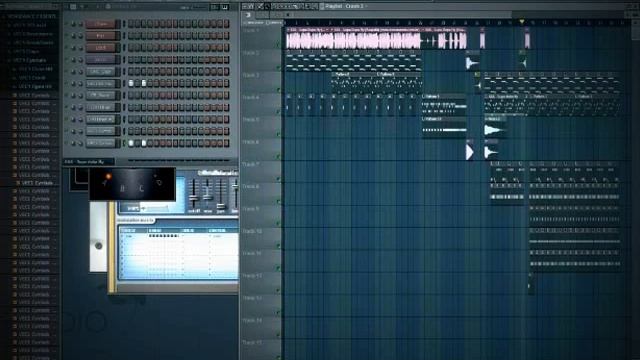Click the round knob on plugin's white side panel
This screenshot has height=360, width=640.
click(98, 246)
